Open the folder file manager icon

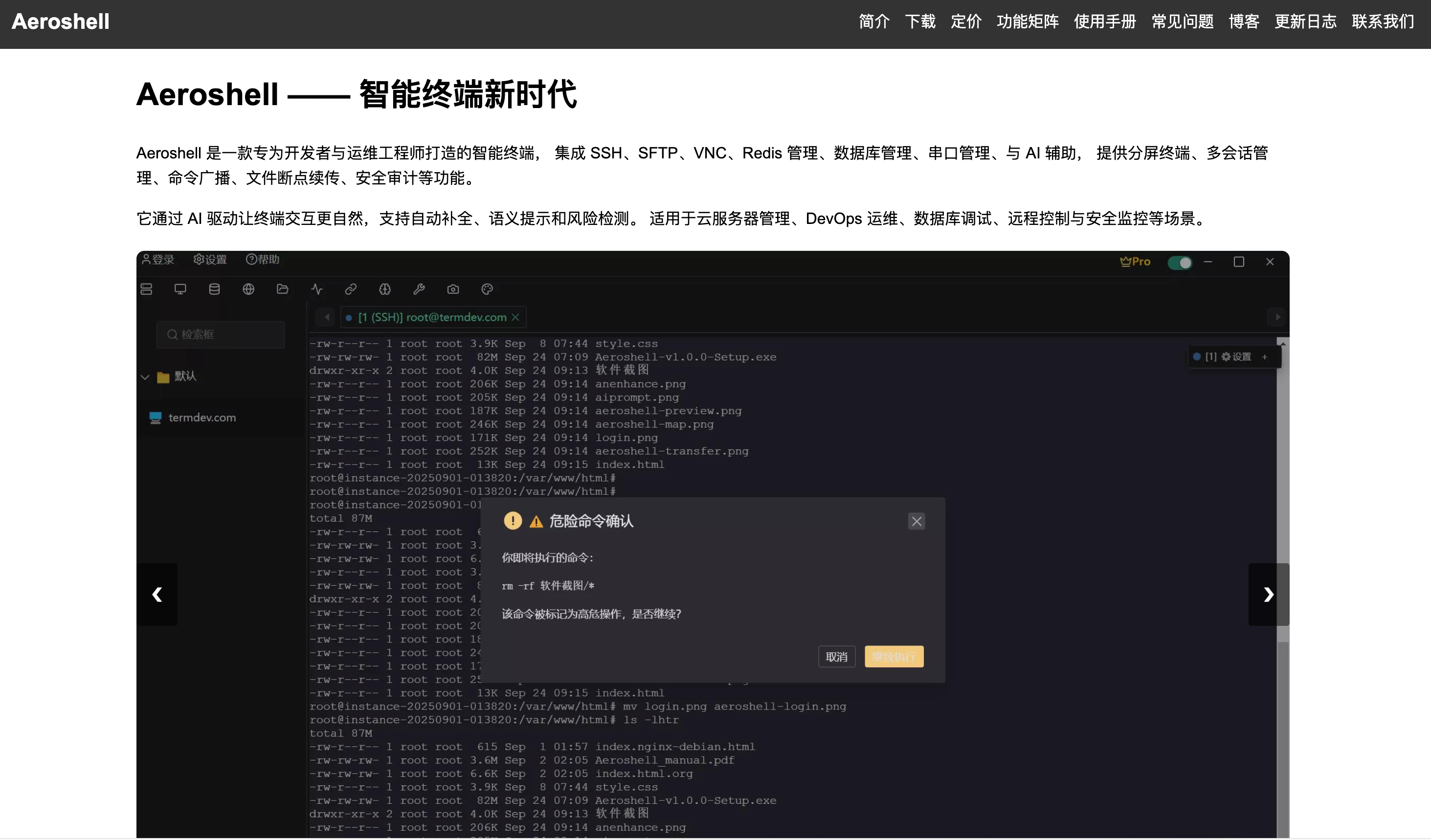tap(282, 289)
